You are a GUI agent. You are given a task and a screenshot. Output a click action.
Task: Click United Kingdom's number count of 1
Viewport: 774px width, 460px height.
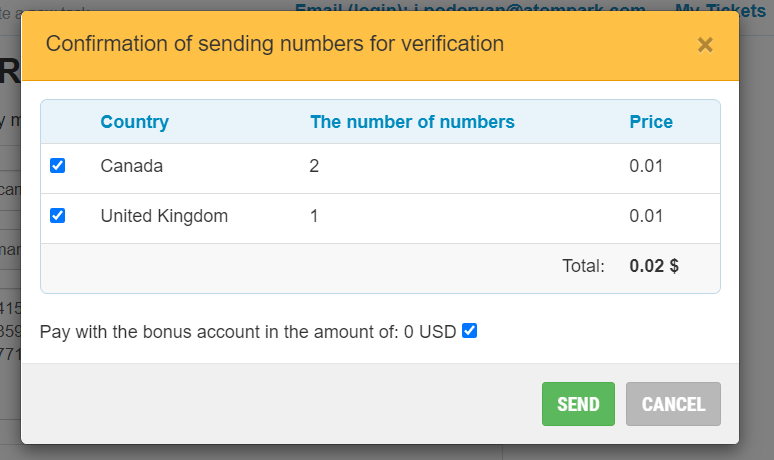314,215
